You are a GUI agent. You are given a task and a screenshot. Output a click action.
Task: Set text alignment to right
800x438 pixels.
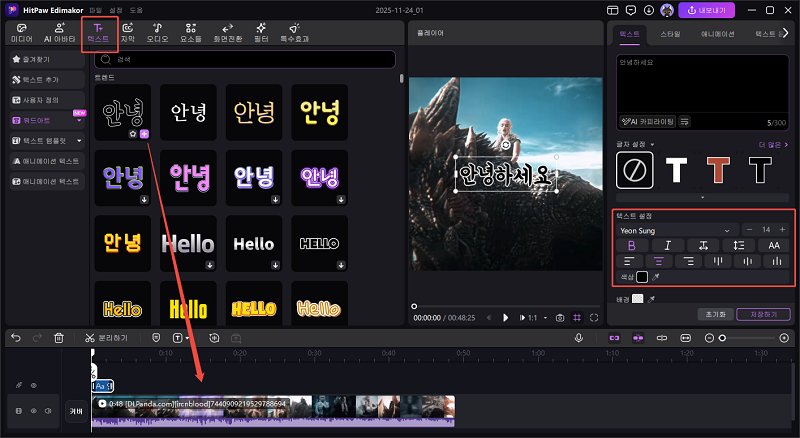pyautogui.click(x=688, y=261)
